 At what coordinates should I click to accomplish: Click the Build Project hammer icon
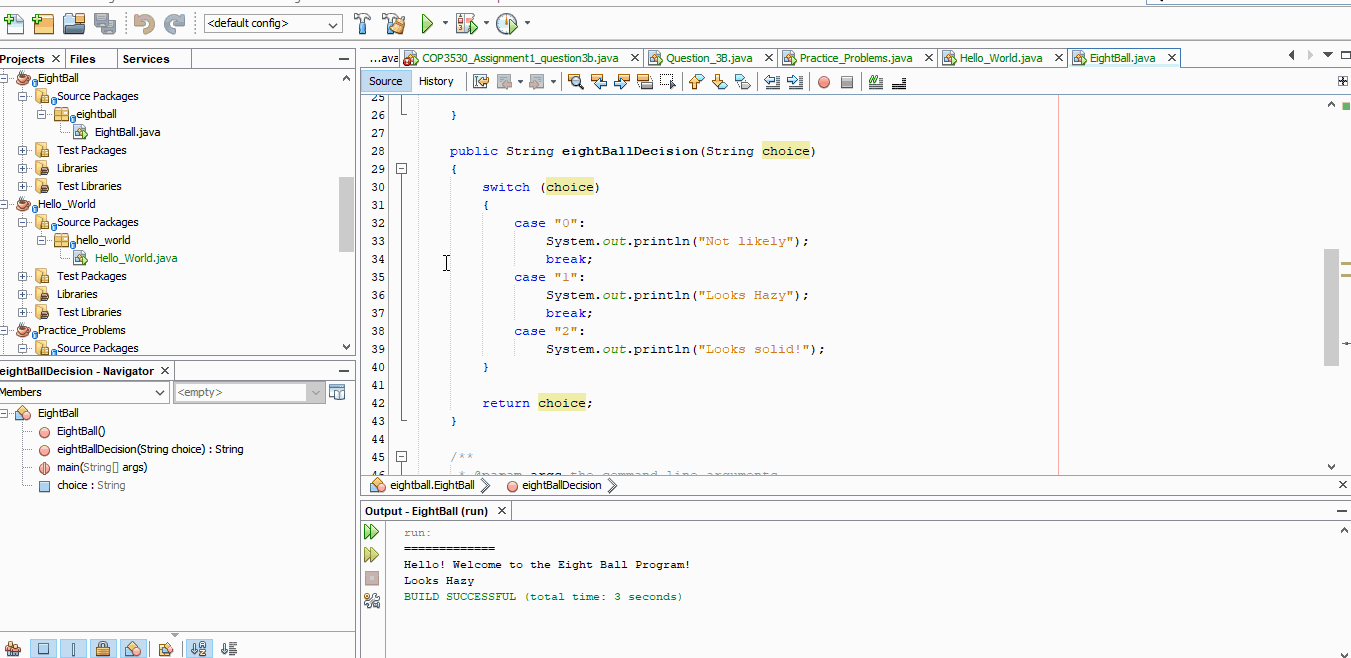click(x=363, y=23)
